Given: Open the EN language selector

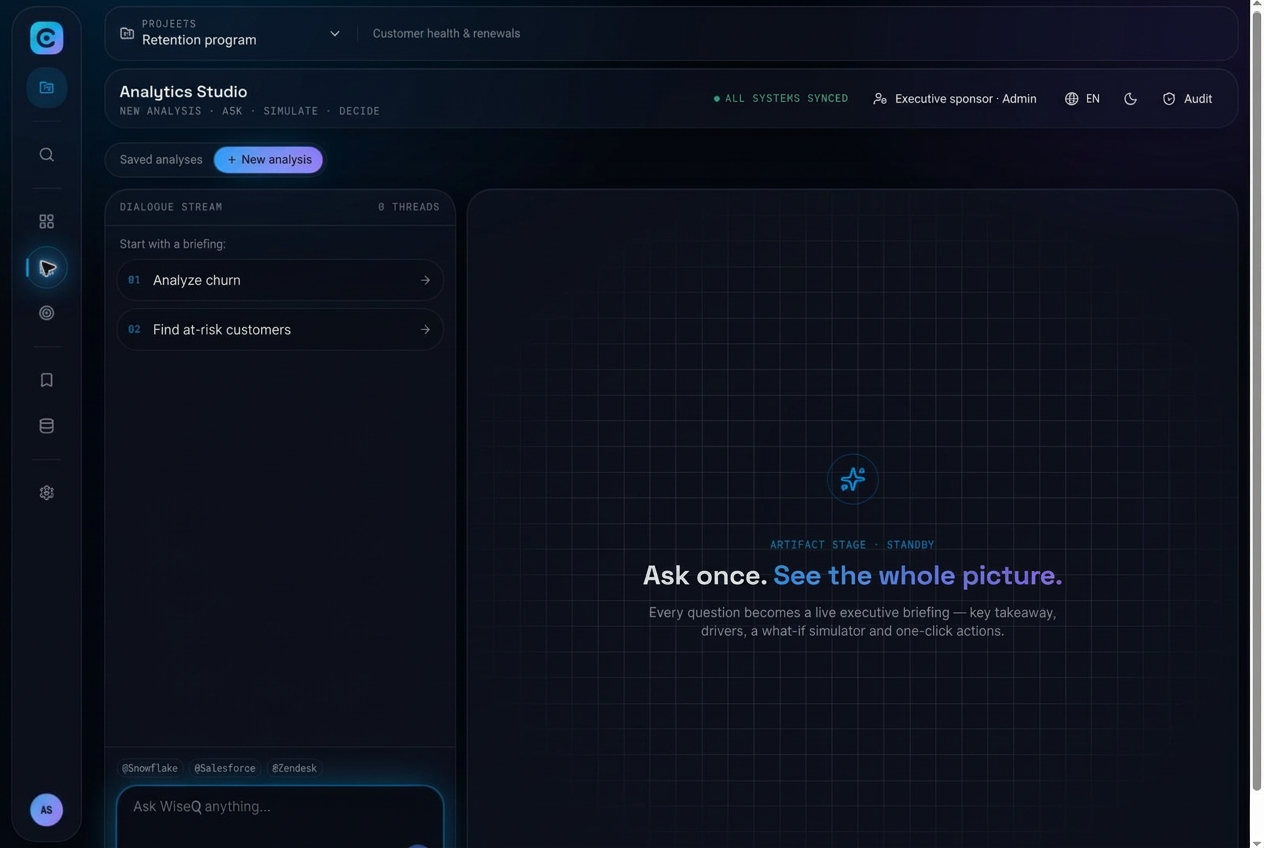Looking at the screenshot, I should [x=1082, y=99].
